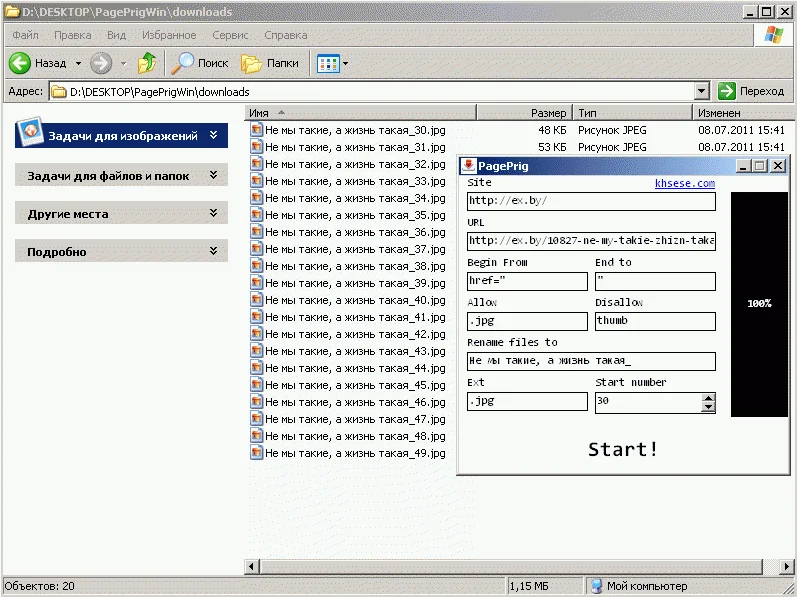Expand the Подробно details panel
This screenshot has height=597, width=797.
pyautogui.click(x=213, y=251)
